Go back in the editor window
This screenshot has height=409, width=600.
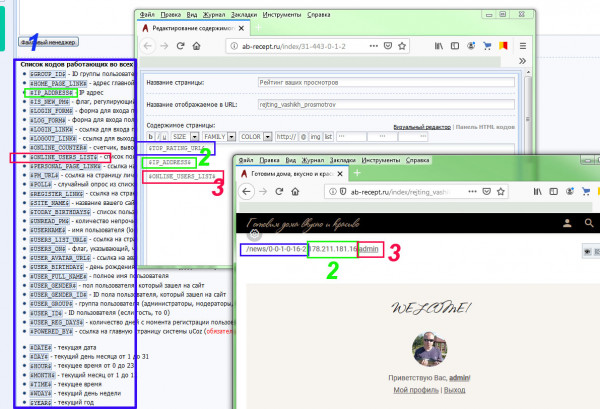pos(148,46)
